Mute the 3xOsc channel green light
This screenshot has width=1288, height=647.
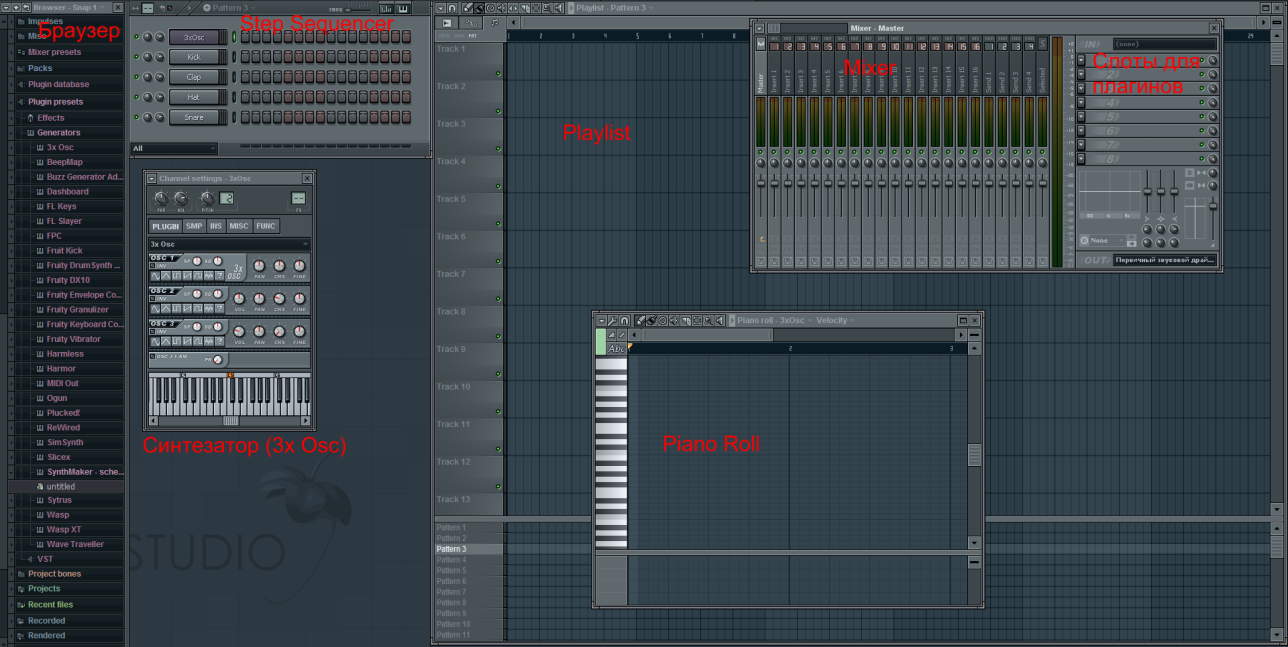[x=136, y=37]
